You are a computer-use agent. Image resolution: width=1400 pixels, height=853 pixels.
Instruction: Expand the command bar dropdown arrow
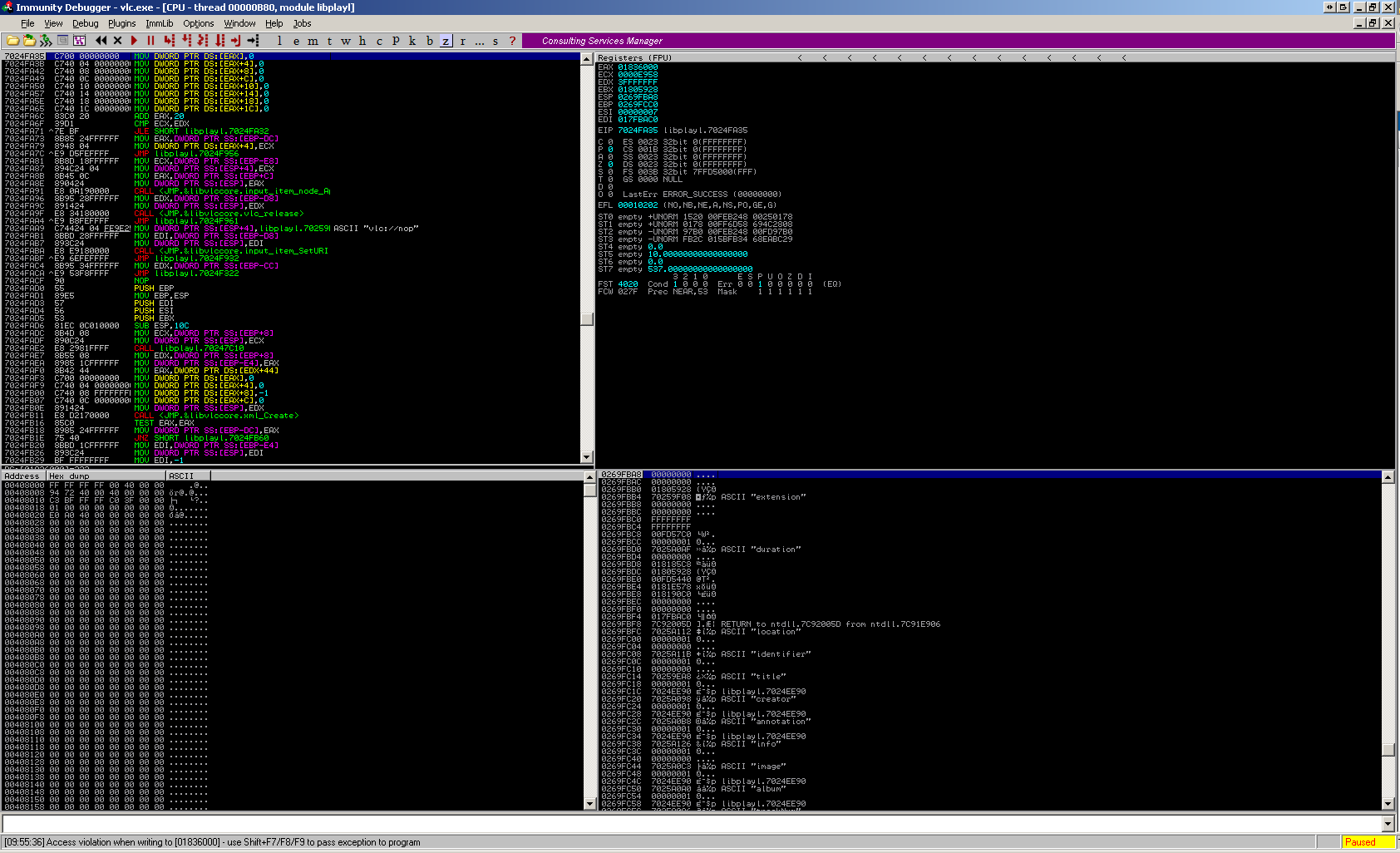[x=1388, y=824]
